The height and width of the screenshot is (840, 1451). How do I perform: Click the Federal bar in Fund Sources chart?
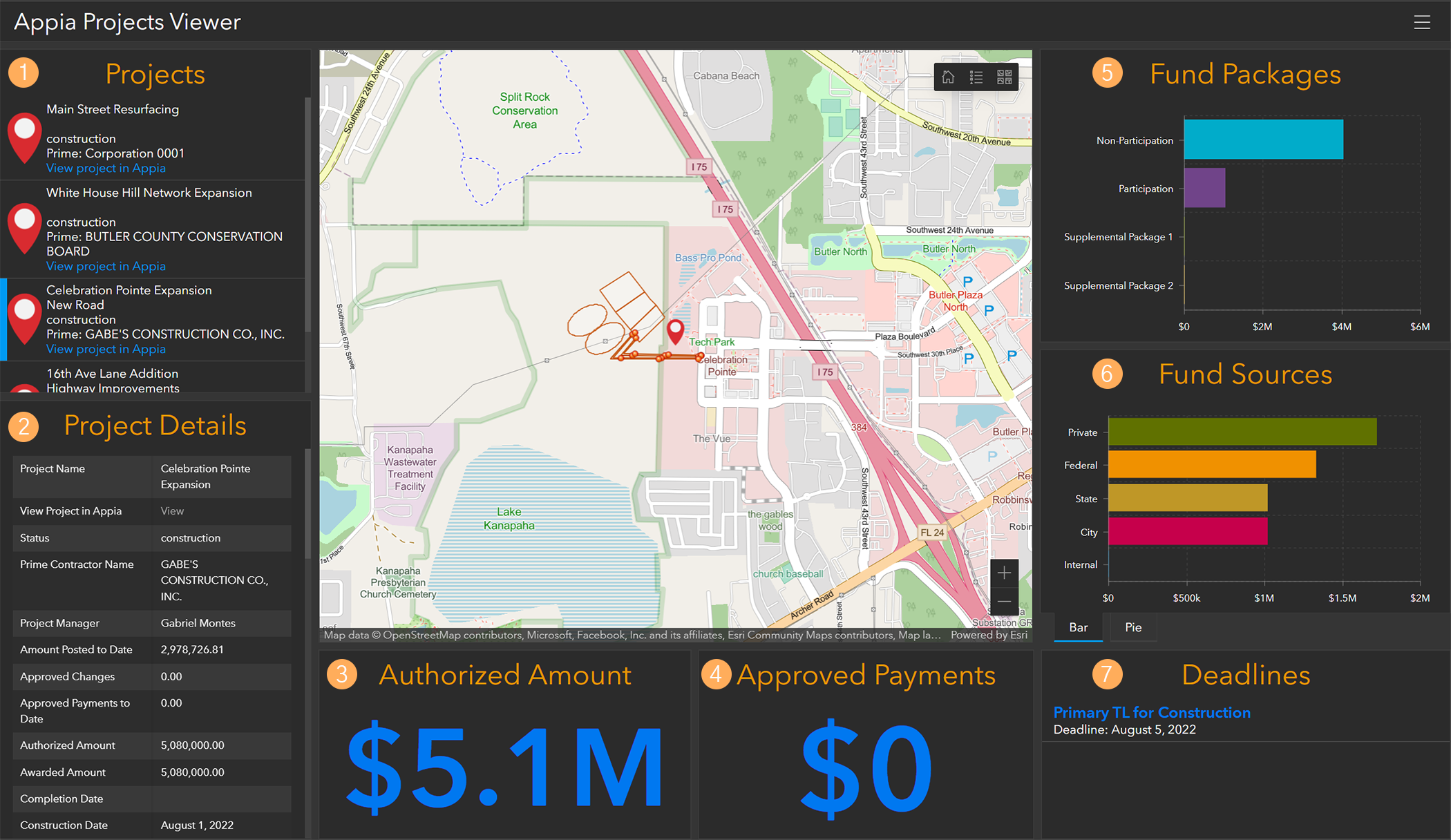(x=1209, y=464)
